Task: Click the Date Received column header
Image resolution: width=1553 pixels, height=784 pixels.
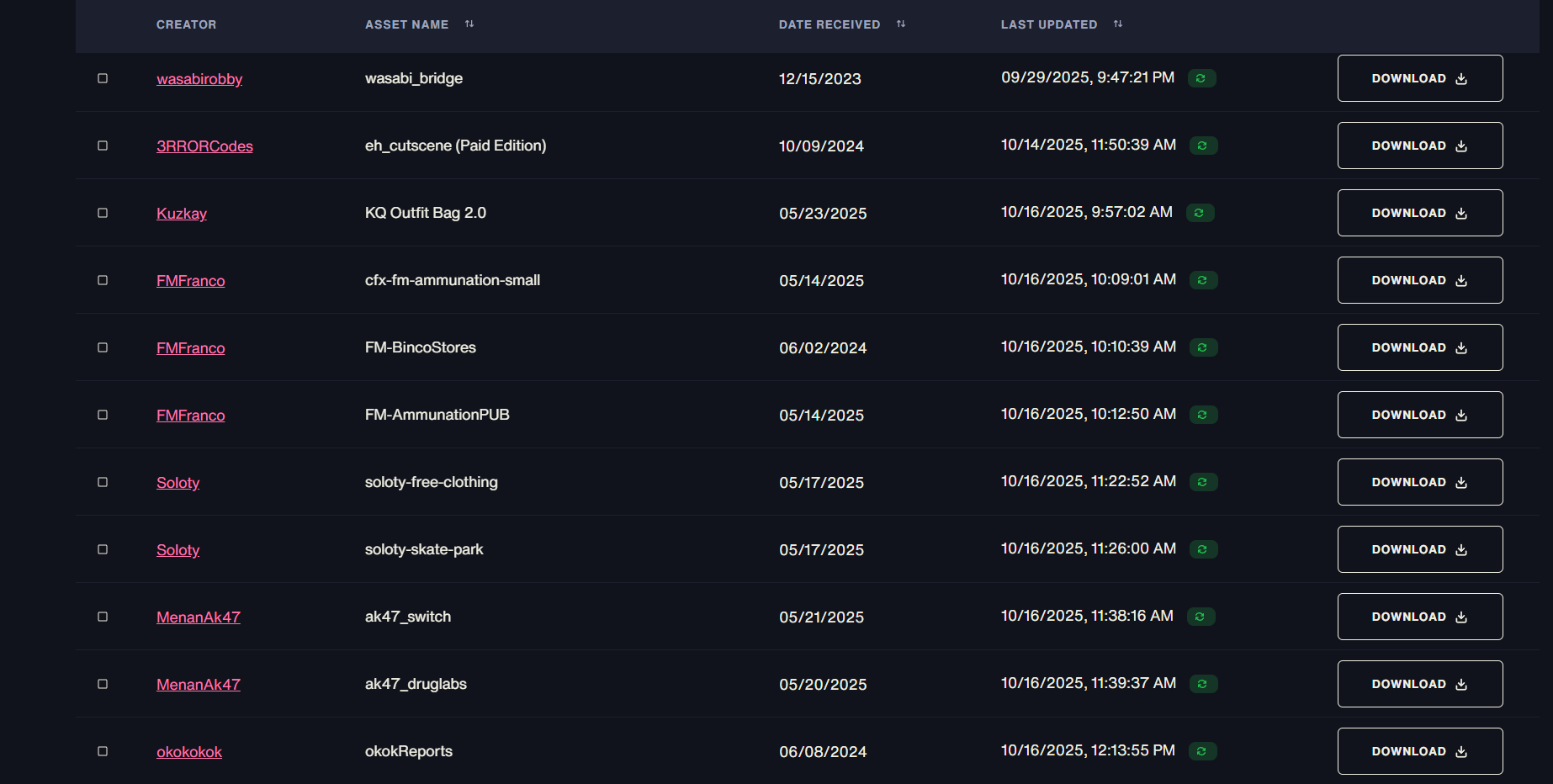Action: click(x=830, y=24)
